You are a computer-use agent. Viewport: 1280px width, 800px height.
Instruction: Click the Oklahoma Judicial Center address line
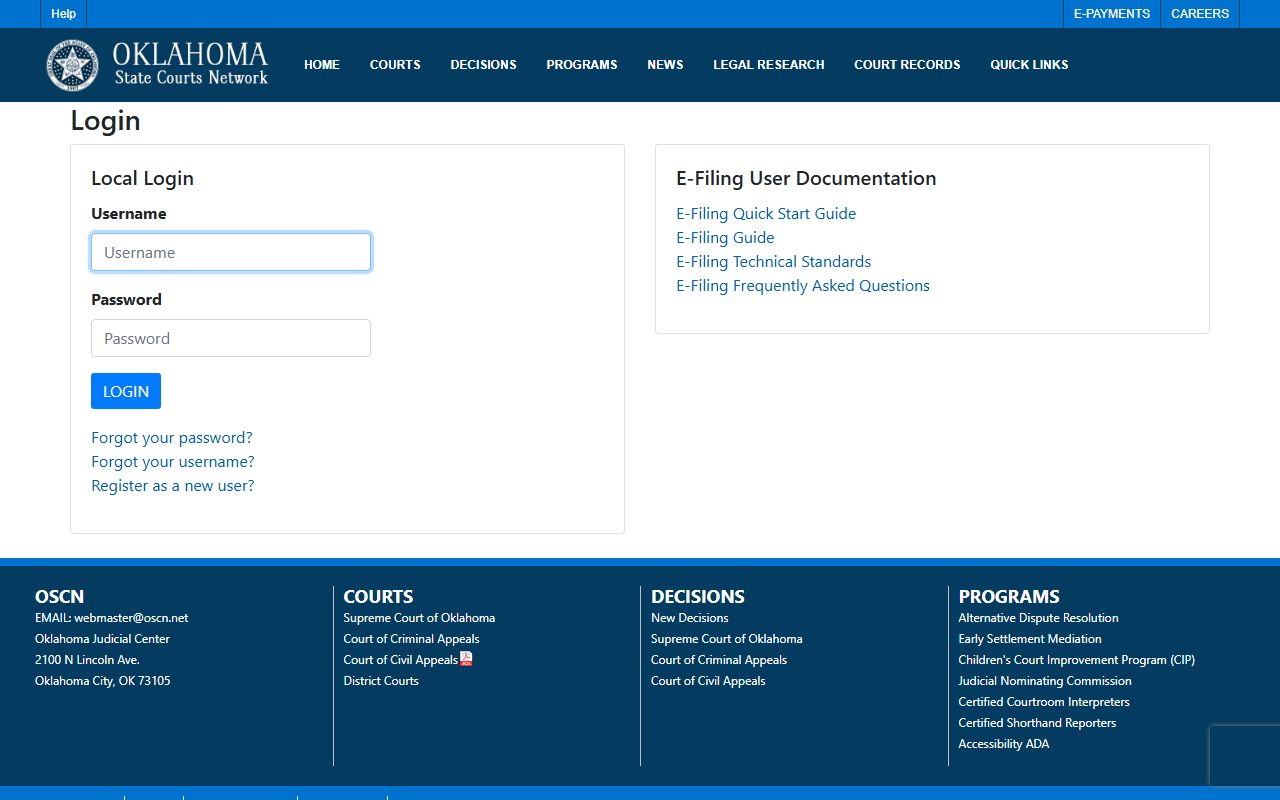102,639
